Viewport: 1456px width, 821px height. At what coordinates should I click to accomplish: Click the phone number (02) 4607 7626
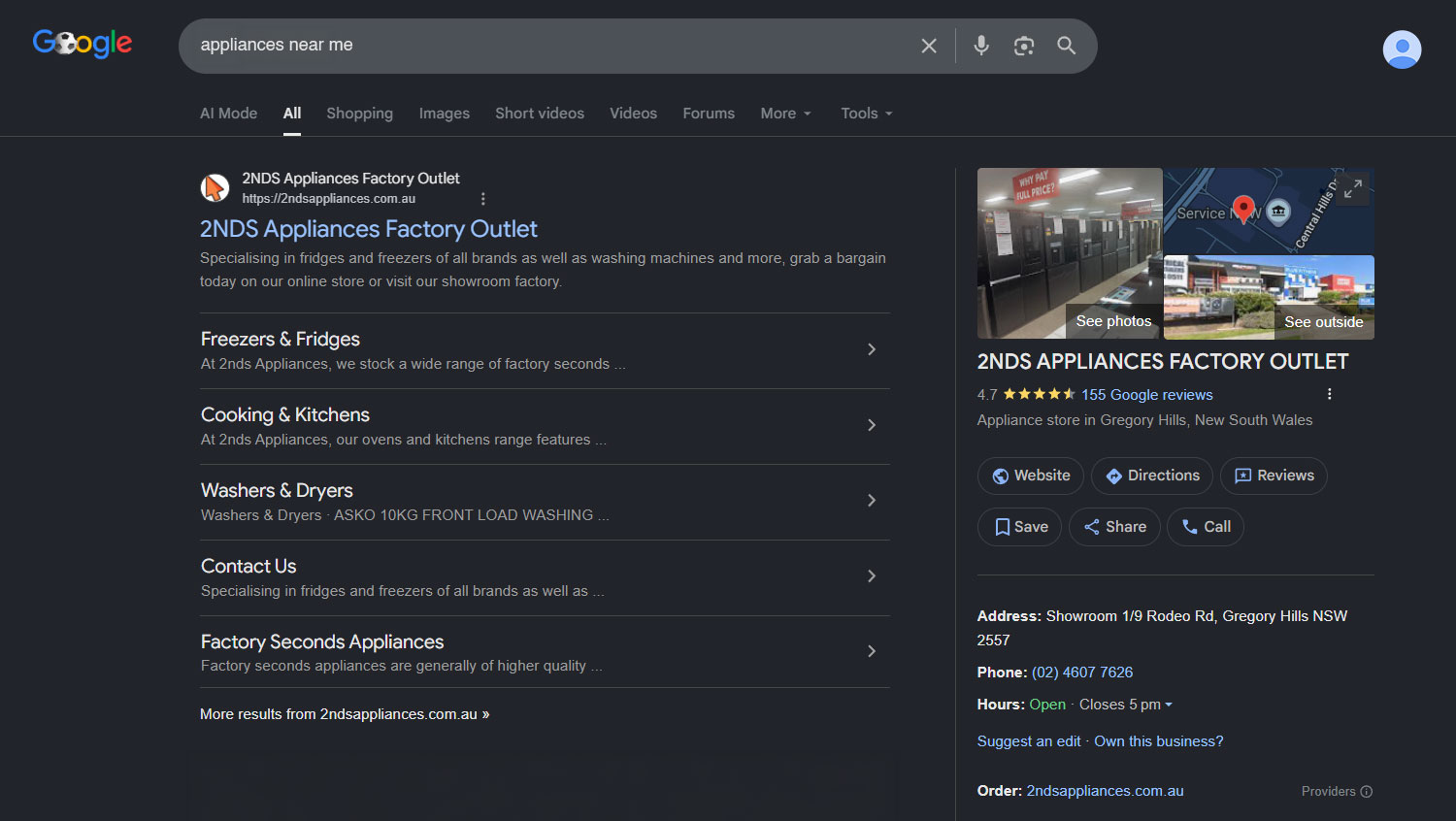click(1082, 673)
